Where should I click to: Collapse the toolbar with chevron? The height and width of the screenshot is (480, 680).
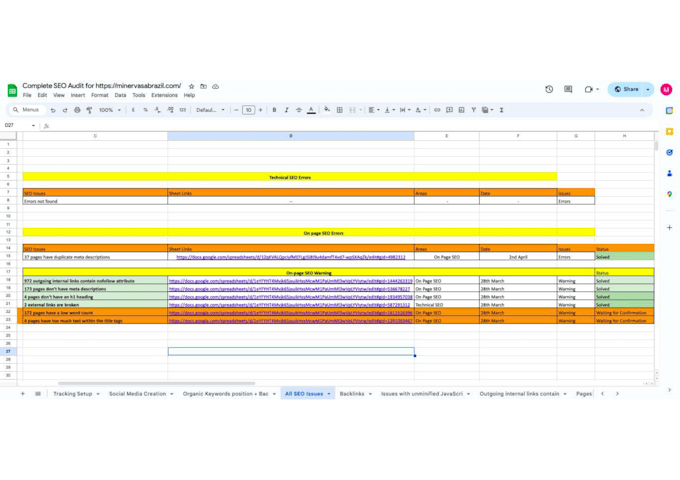pyautogui.click(x=642, y=110)
